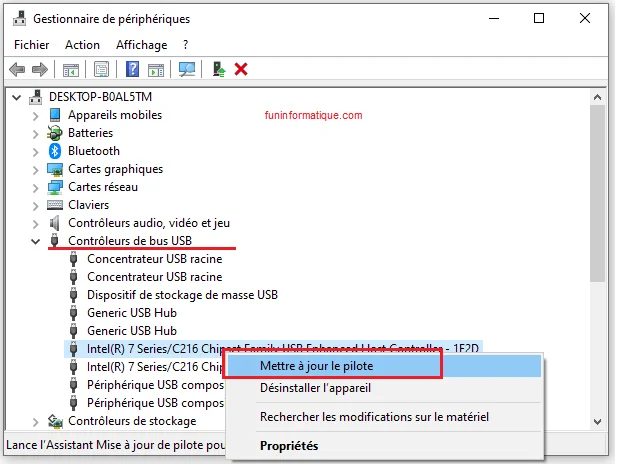The height and width of the screenshot is (464, 617).
Task: Click the blue Help question mark icon
Action: pos(132,69)
